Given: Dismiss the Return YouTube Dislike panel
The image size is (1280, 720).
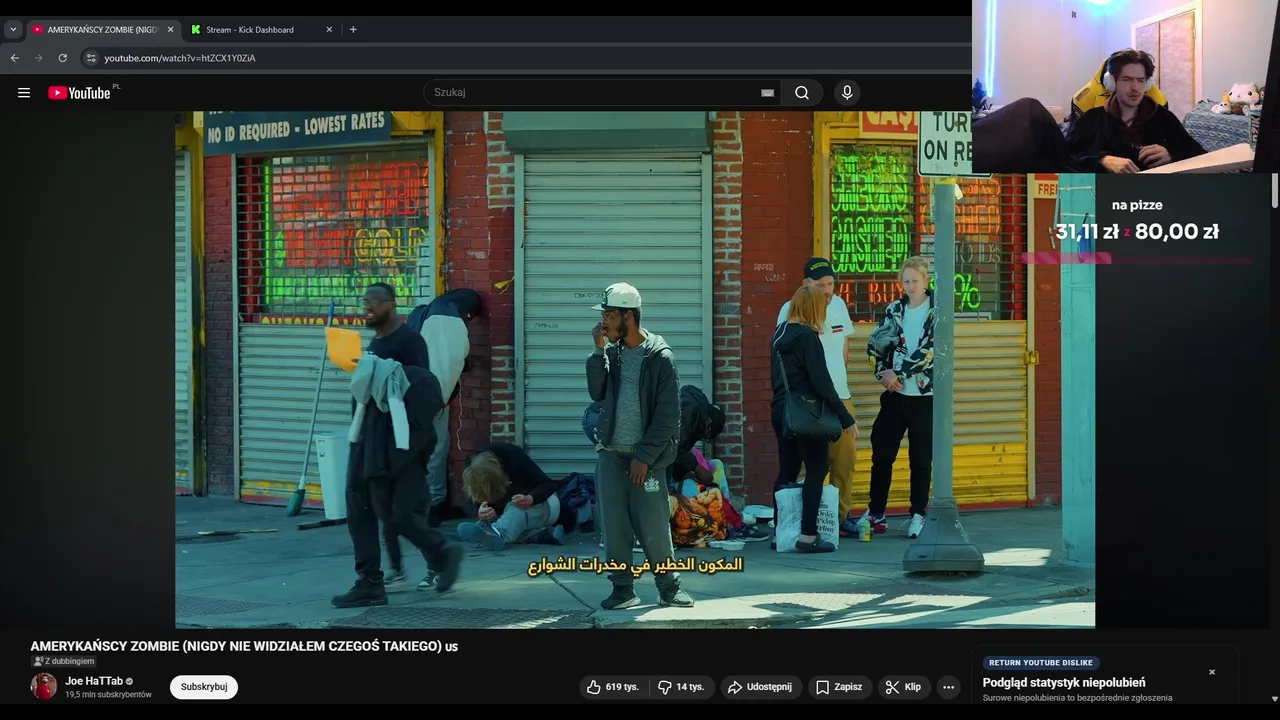Looking at the screenshot, I should point(1212,672).
